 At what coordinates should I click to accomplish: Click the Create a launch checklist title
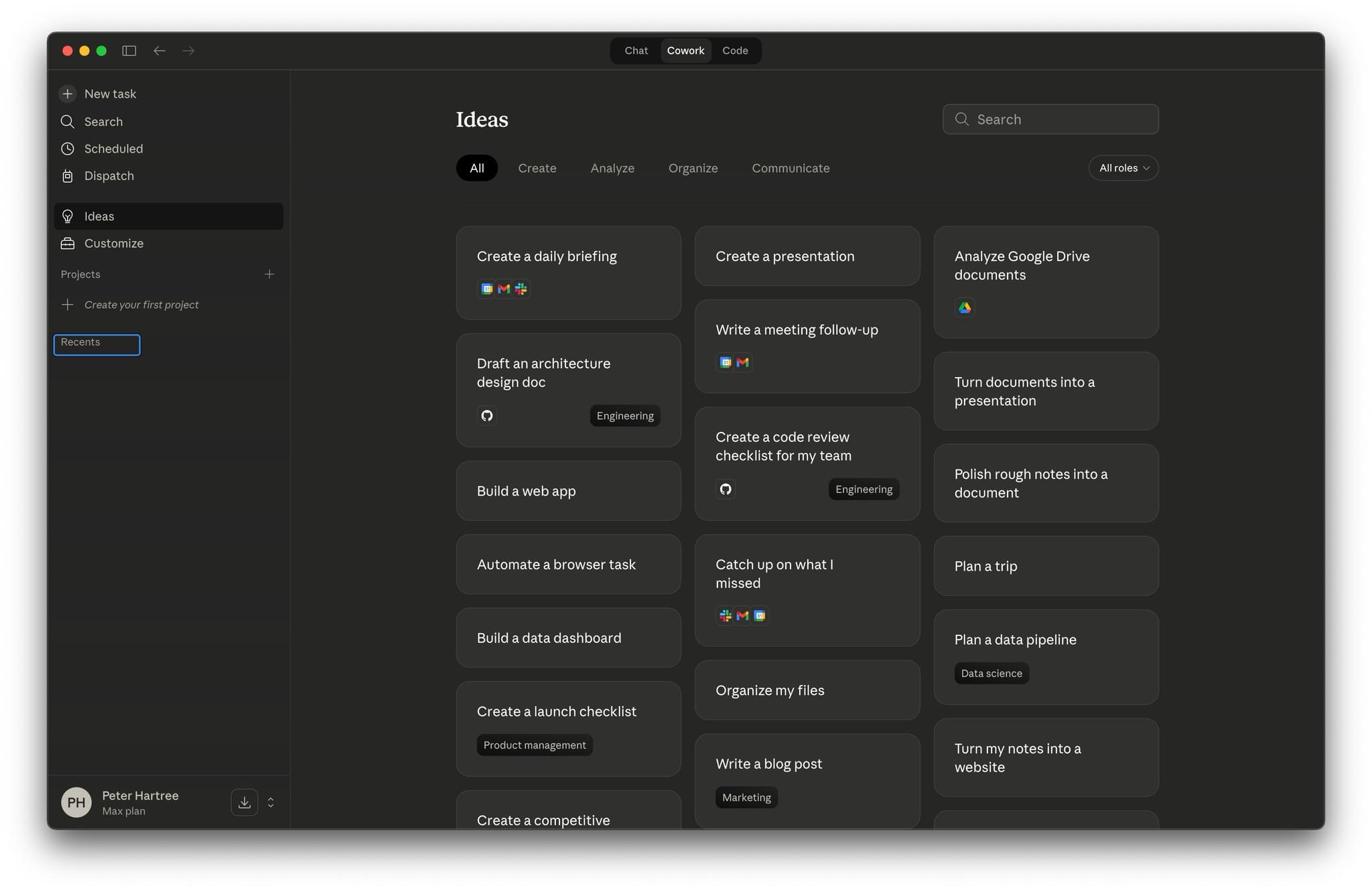[557, 712]
